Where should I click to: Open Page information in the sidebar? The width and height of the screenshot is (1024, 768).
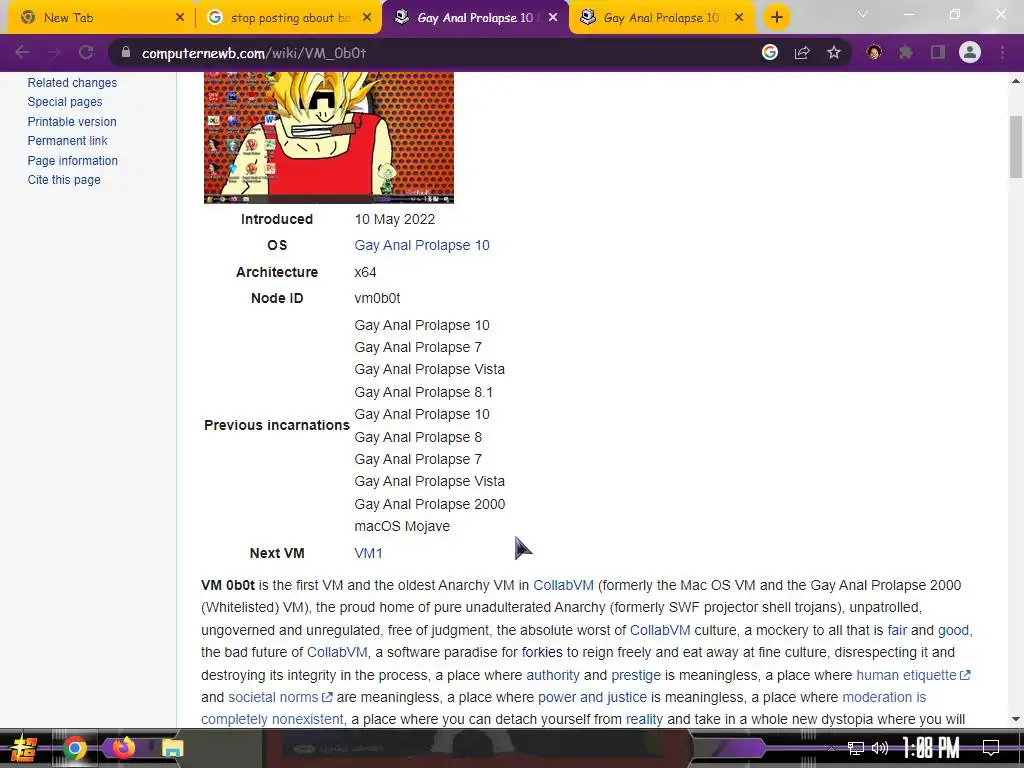(x=72, y=161)
